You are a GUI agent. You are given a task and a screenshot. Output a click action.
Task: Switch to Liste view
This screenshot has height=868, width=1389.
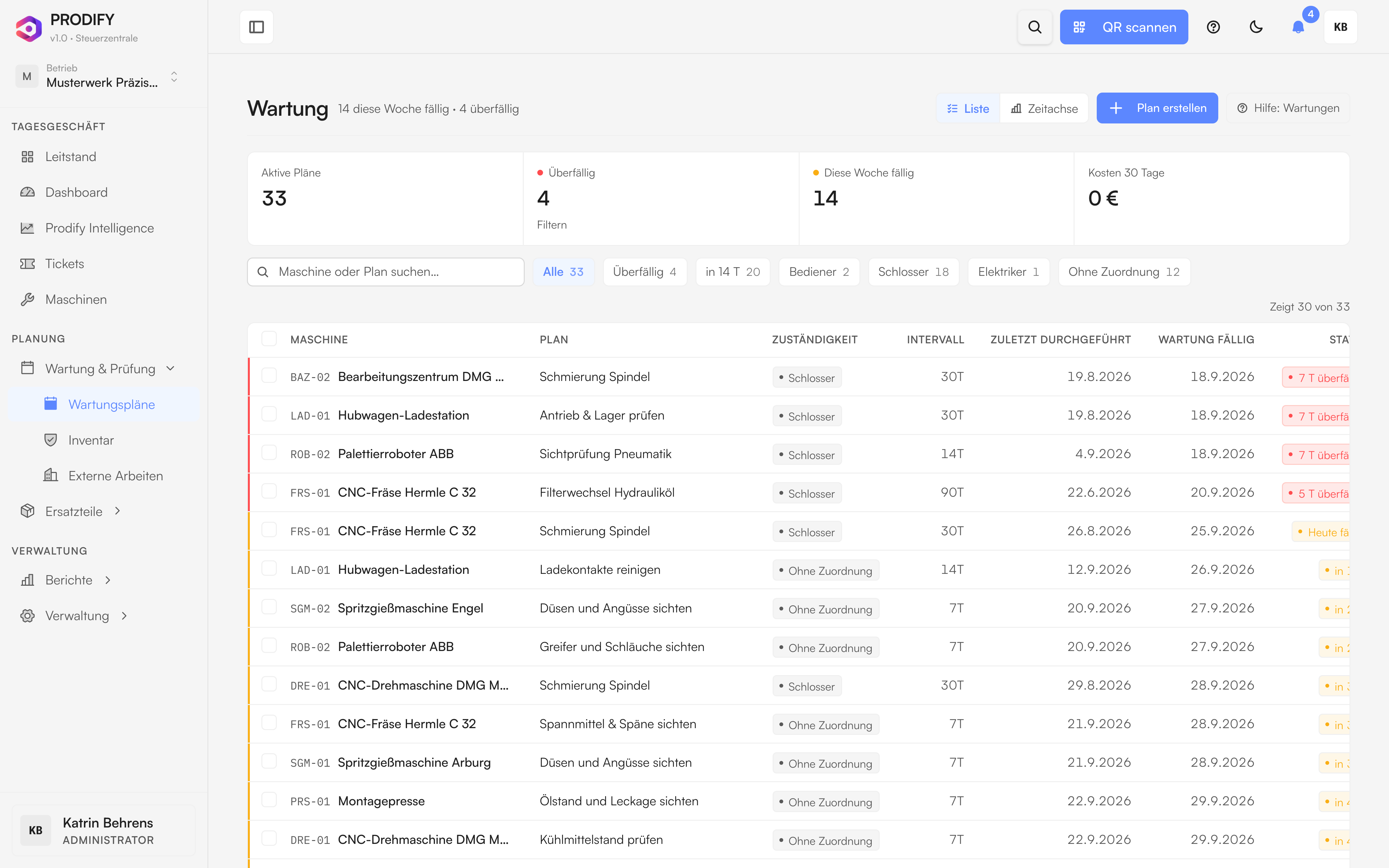click(968, 109)
